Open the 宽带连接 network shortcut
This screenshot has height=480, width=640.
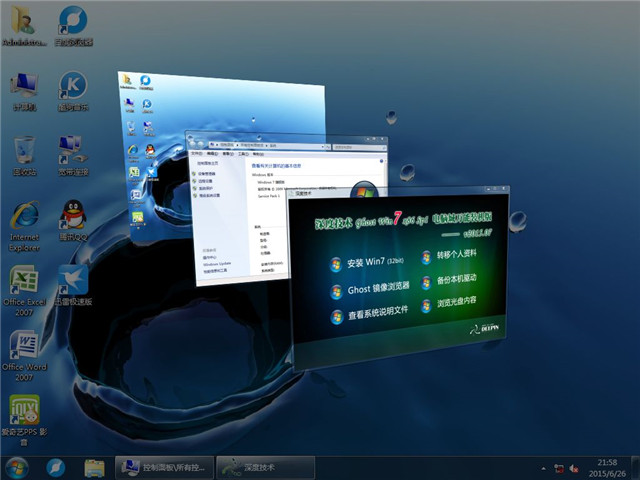pos(72,152)
